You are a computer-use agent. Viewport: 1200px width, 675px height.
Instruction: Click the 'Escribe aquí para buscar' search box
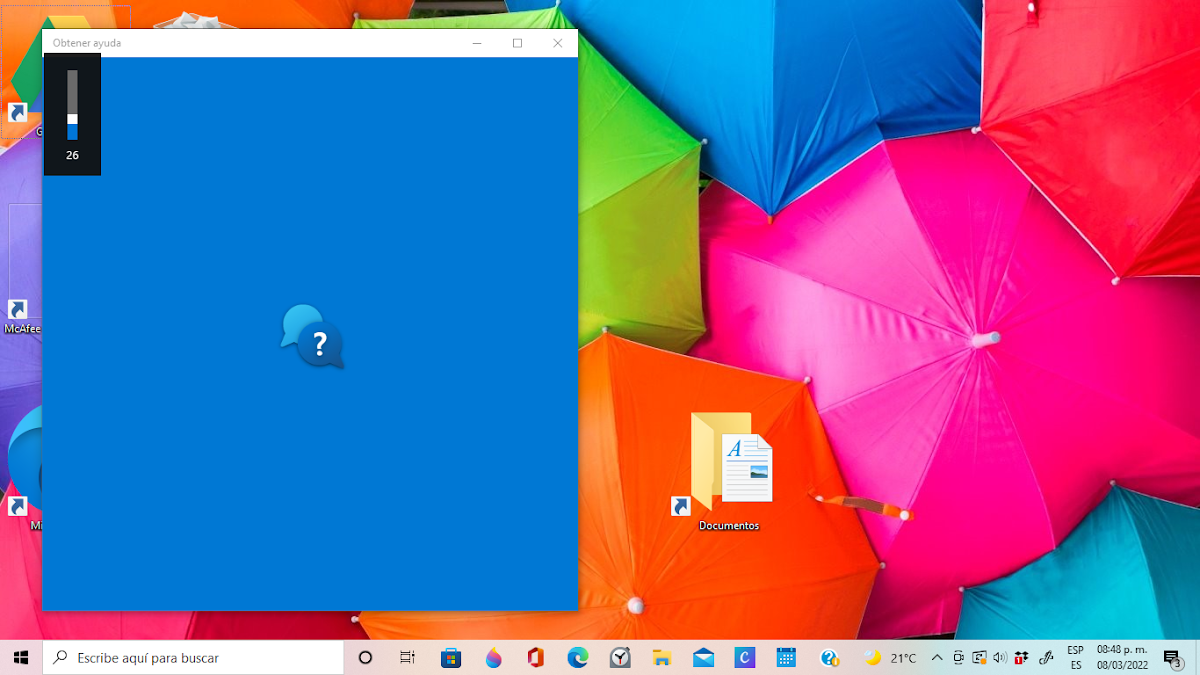tap(193, 657)
